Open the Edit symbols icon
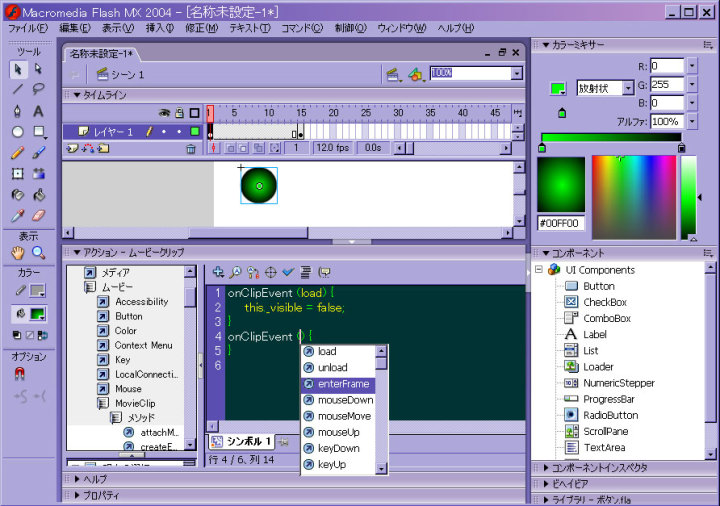This screenshot has width=720, height=506. pos(416,74)
